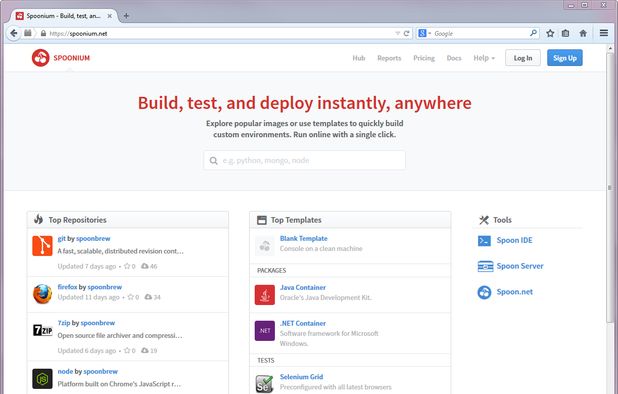Screen dimensions: 618x394
Task: Click the Spoon IDE console icon
Action: 484,240
